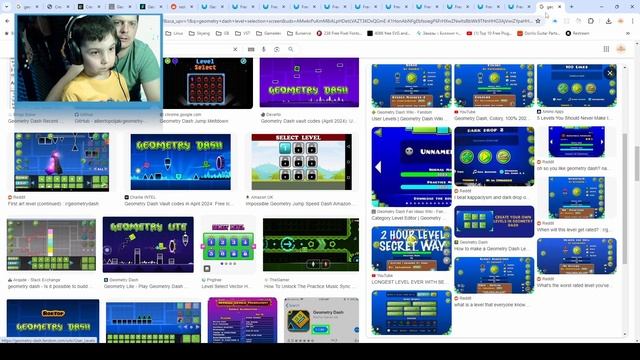Start voice search with microphone icon

[x=264, y=49]
